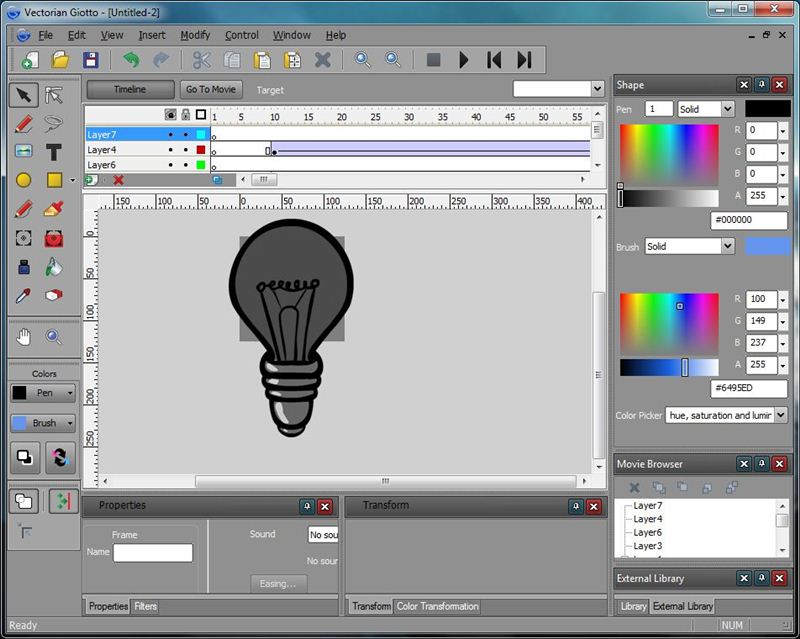Switch to the Color Transformation tab

[438, 606]
